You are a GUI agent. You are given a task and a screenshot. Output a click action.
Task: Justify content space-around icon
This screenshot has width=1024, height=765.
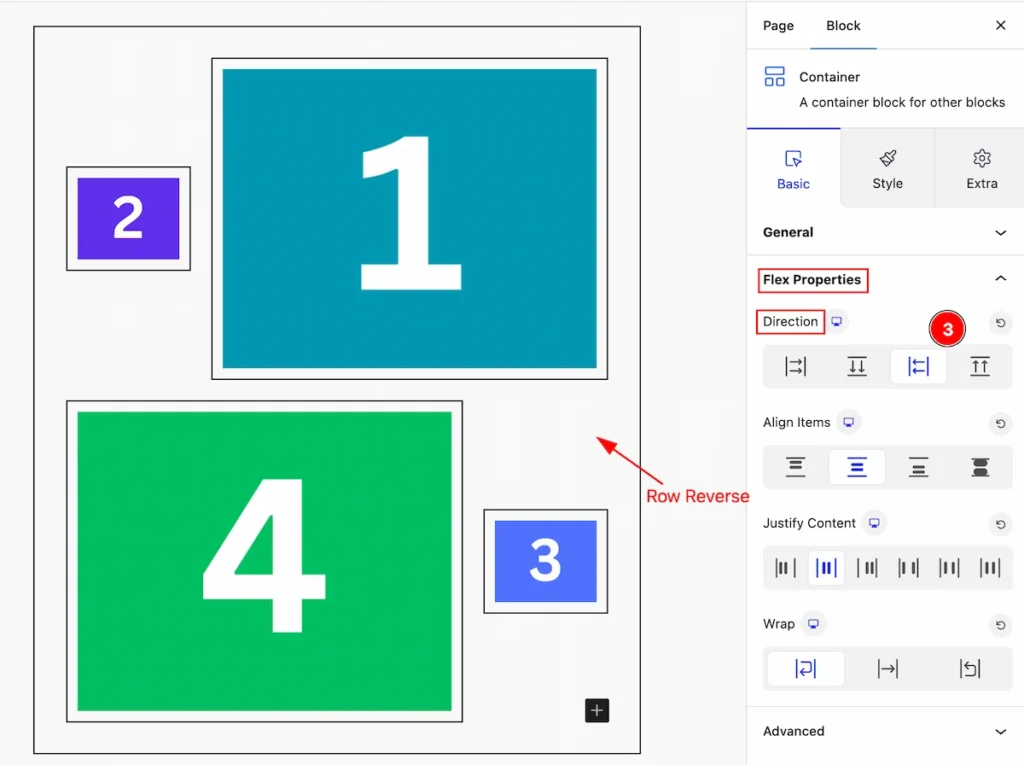click(949, 568)
